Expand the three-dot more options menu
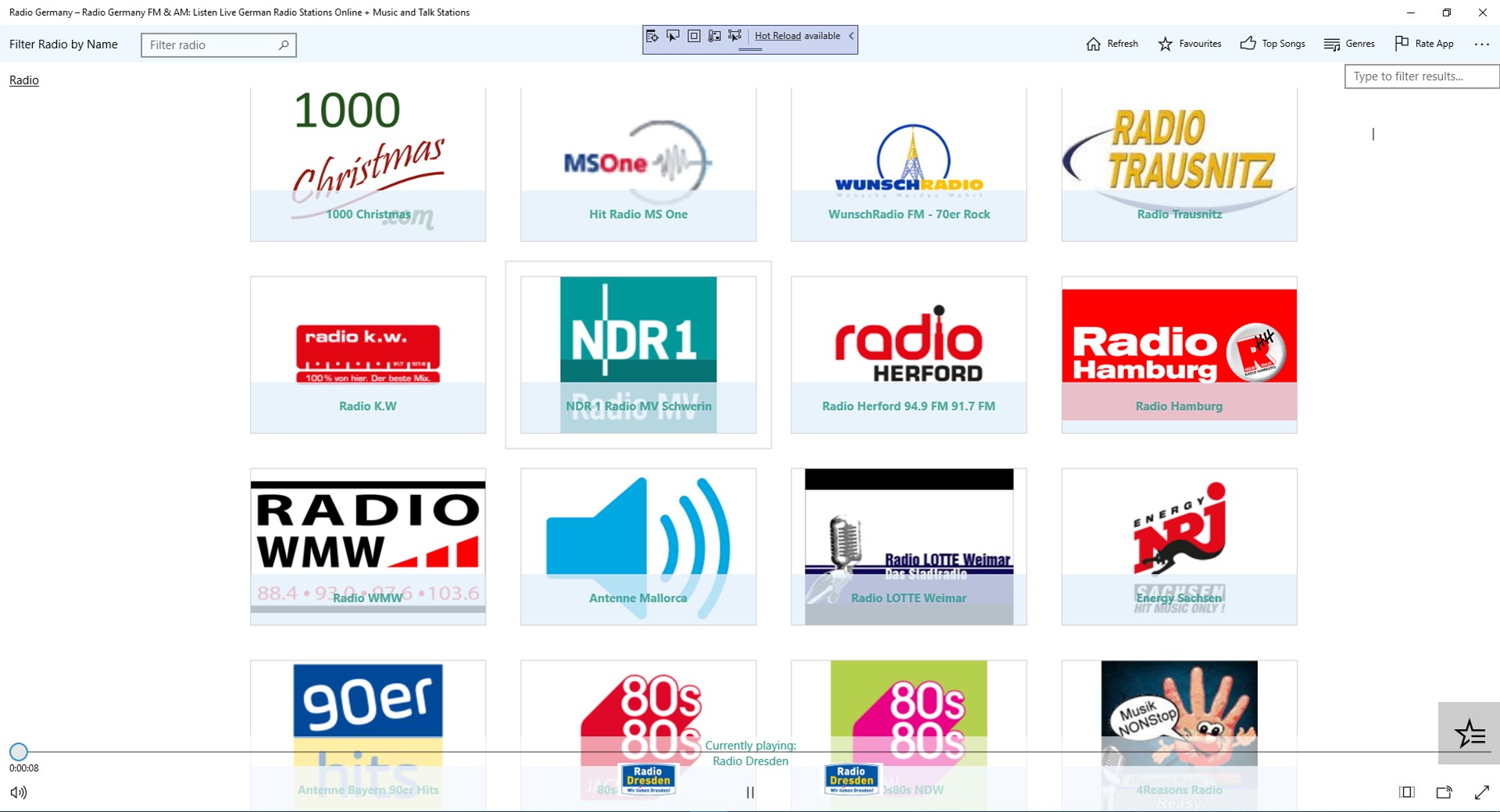This screenshot has height=812, width=1500. tap(1482, 45)
